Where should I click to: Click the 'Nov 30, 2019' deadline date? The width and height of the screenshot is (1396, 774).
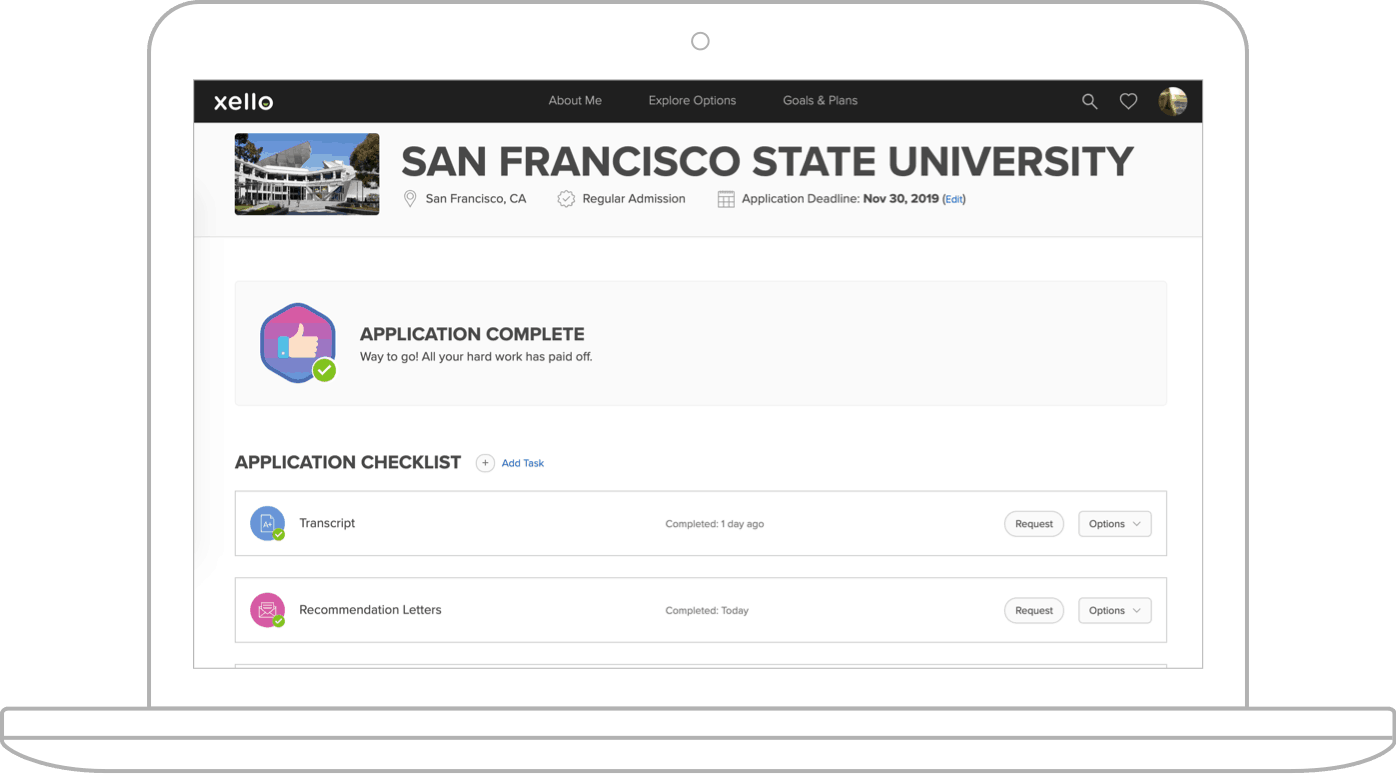[x=901, y=199]
